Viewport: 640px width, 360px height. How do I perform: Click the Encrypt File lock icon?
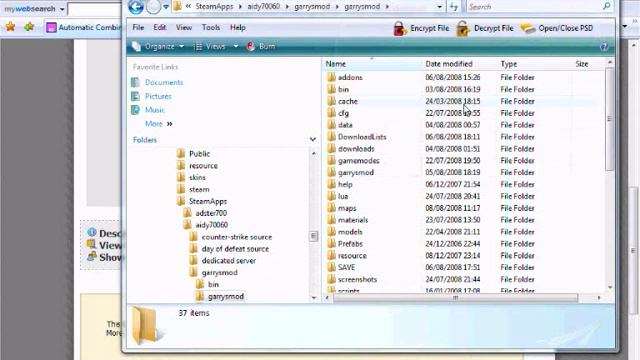click(399, 29)
